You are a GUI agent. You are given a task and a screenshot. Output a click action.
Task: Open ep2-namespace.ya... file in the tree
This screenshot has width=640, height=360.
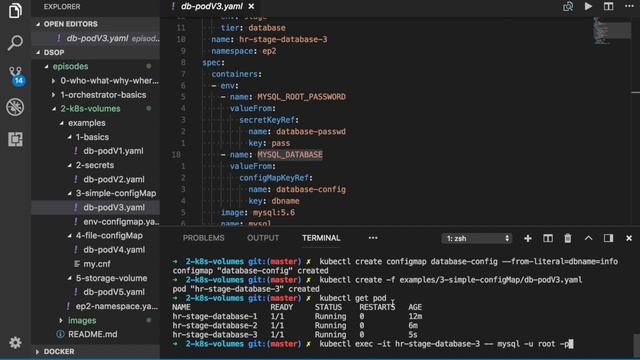(116, 306)
